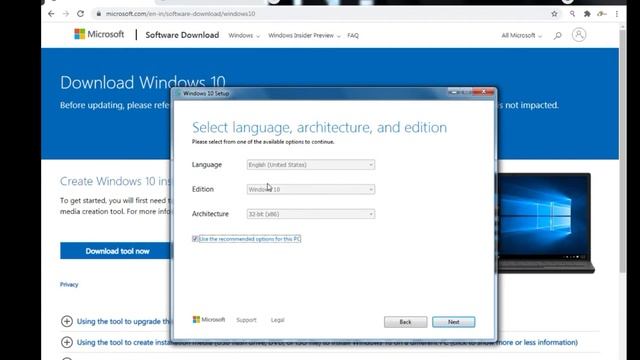The width and height of the screenshot is (640, 360).
Task: Click the browser forward arrow
Action: [x=66, y=14]
